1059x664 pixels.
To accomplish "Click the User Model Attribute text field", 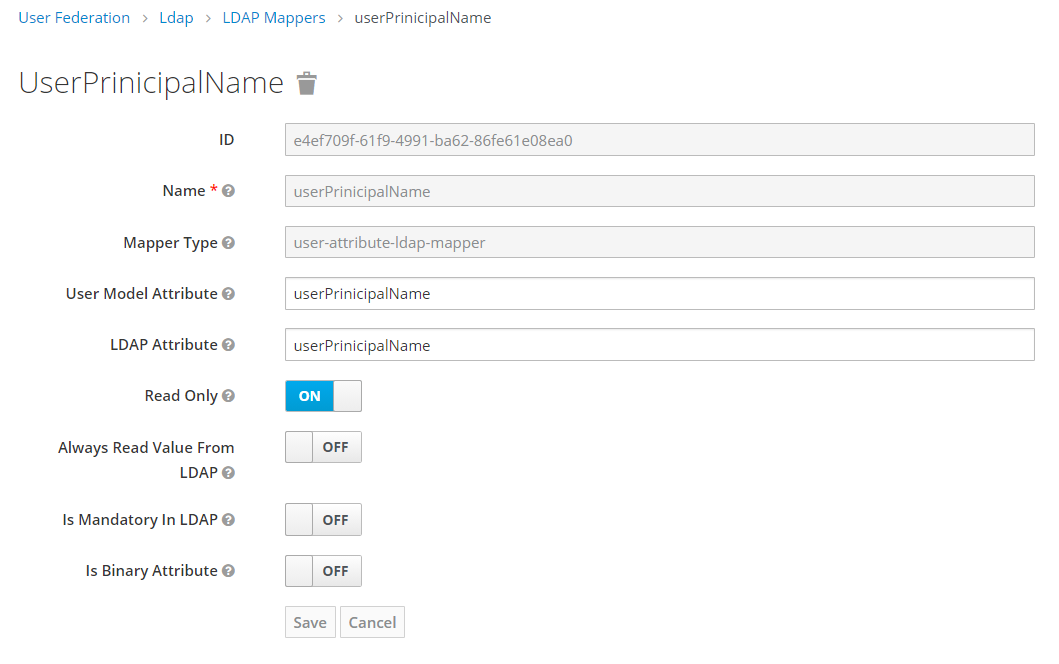I will (659, 294).
